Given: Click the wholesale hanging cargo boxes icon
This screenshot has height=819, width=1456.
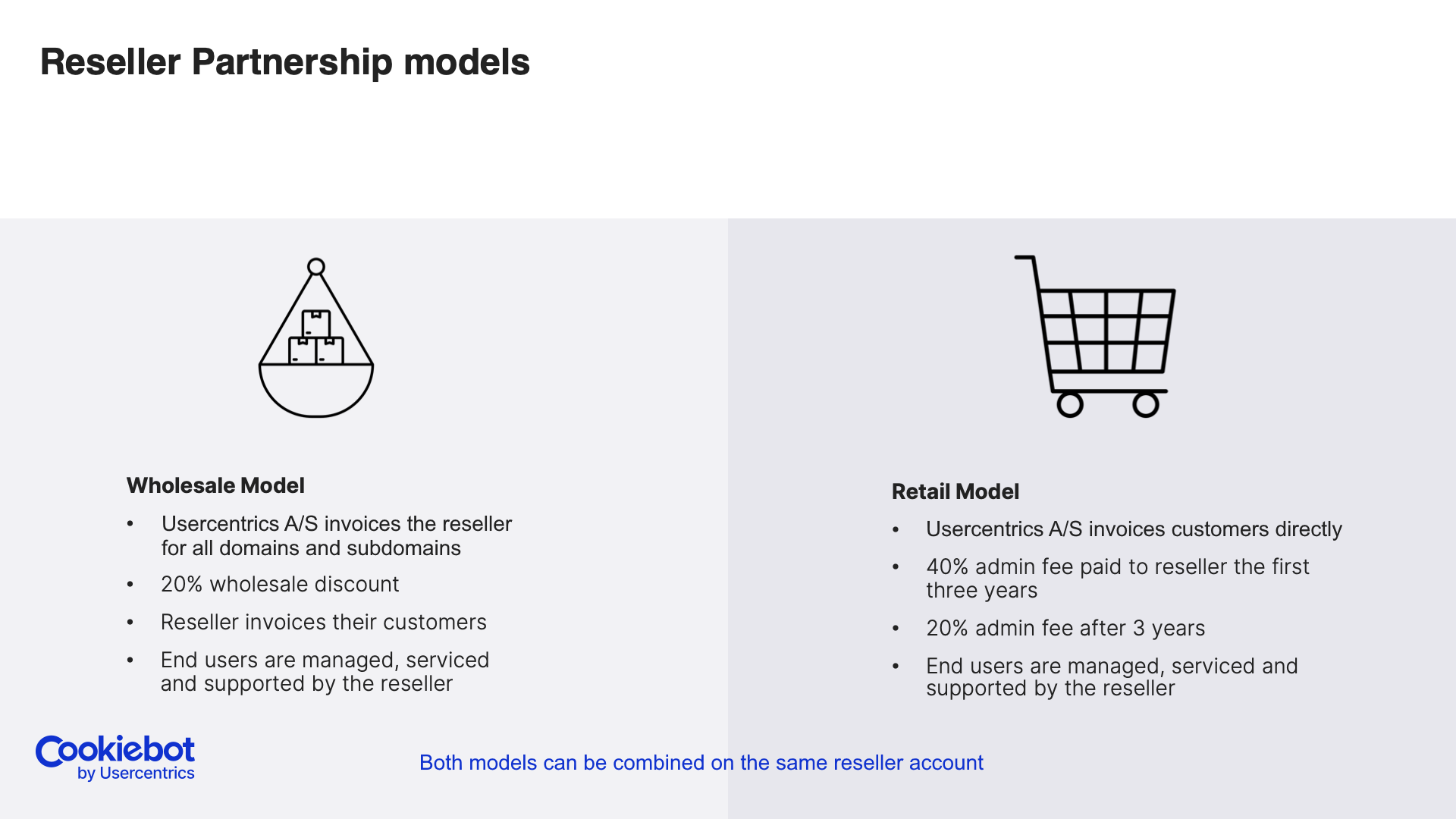Looking at the screenshot, I should 316,337.
